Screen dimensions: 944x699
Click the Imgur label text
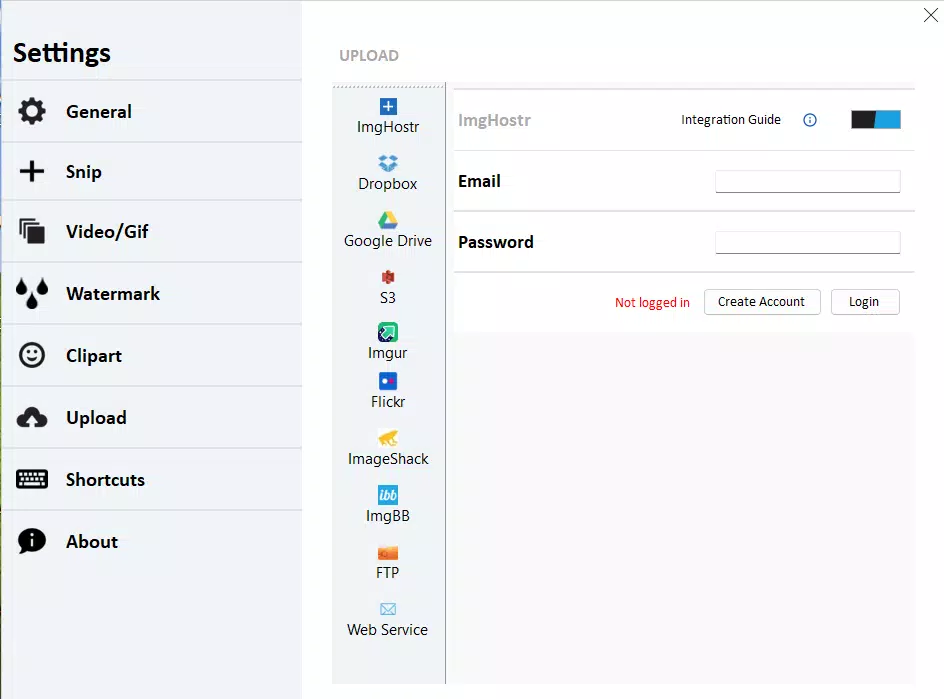coord(388,353)
